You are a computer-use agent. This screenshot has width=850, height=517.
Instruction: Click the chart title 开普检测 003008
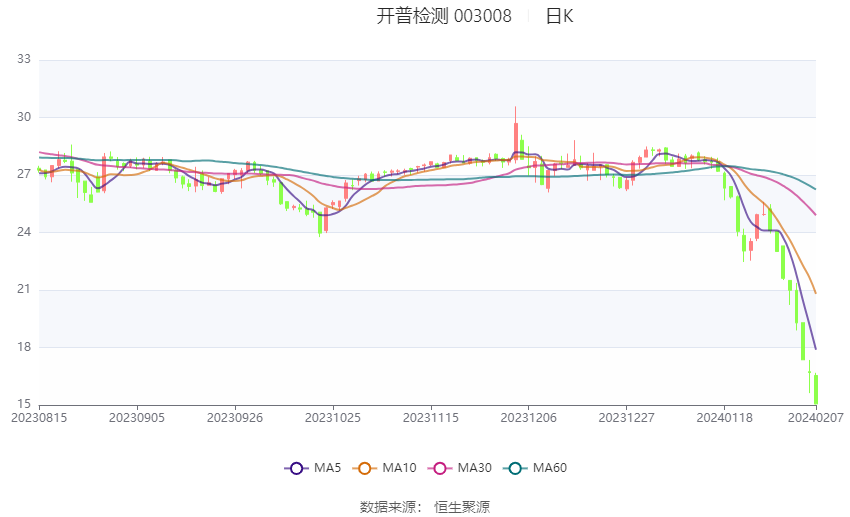[x=444, y=16]
